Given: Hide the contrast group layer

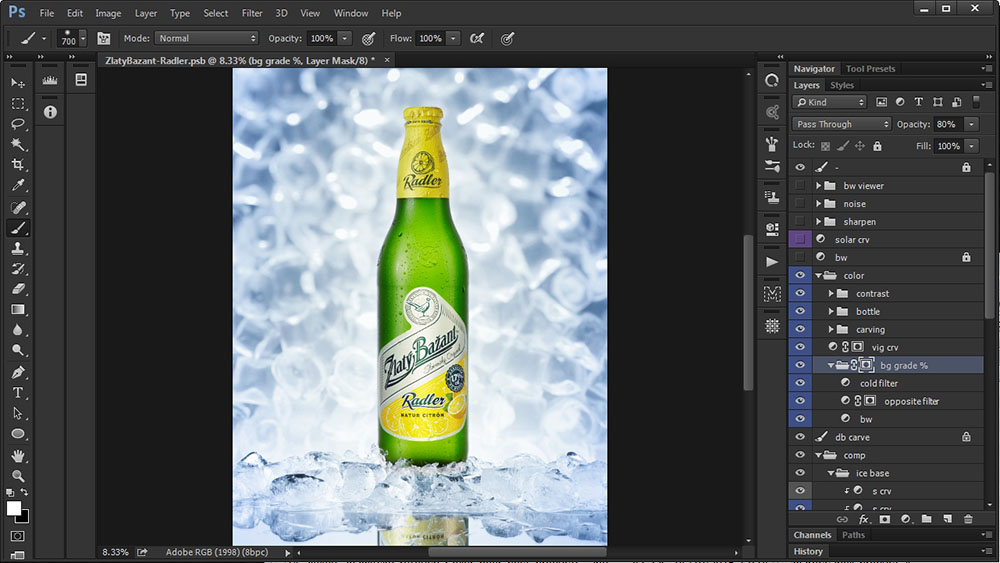Looking at the screenshot, I should (800, 293).
